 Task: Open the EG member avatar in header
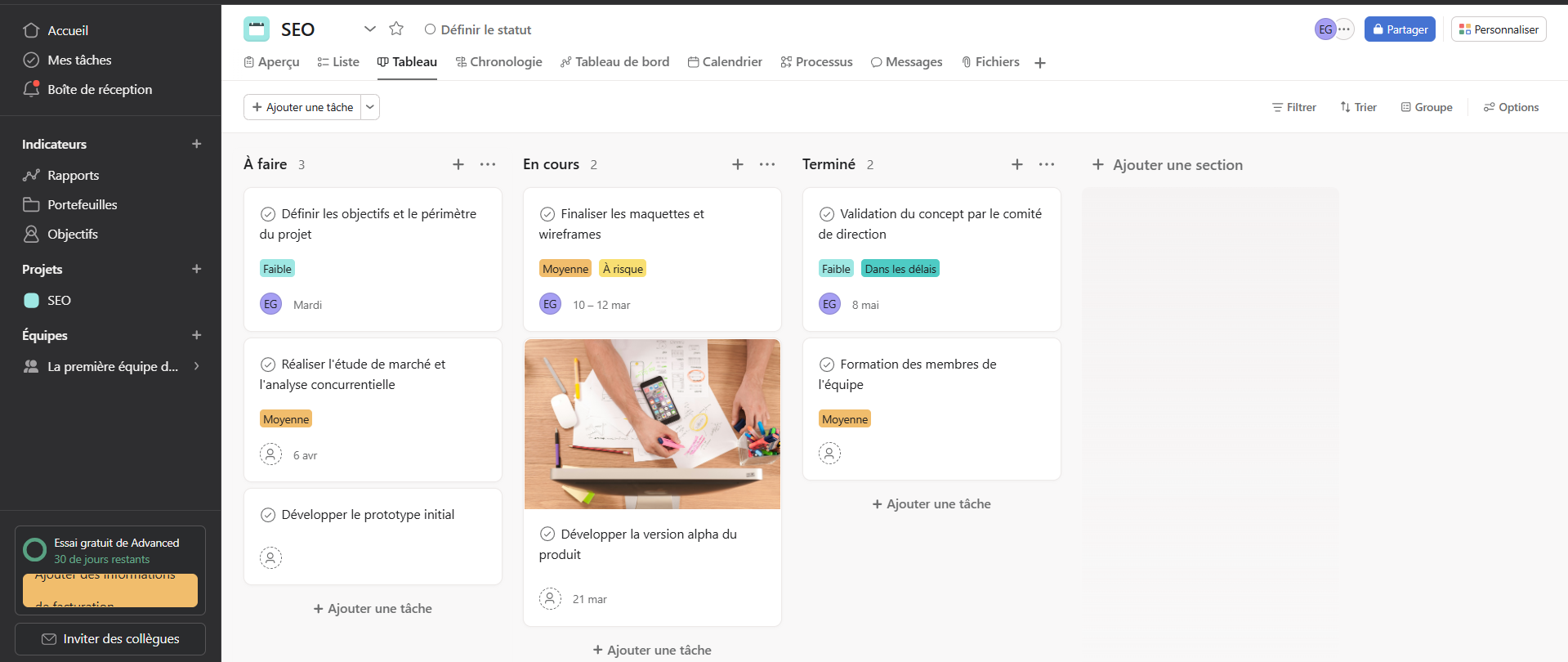click(1325, 29)
